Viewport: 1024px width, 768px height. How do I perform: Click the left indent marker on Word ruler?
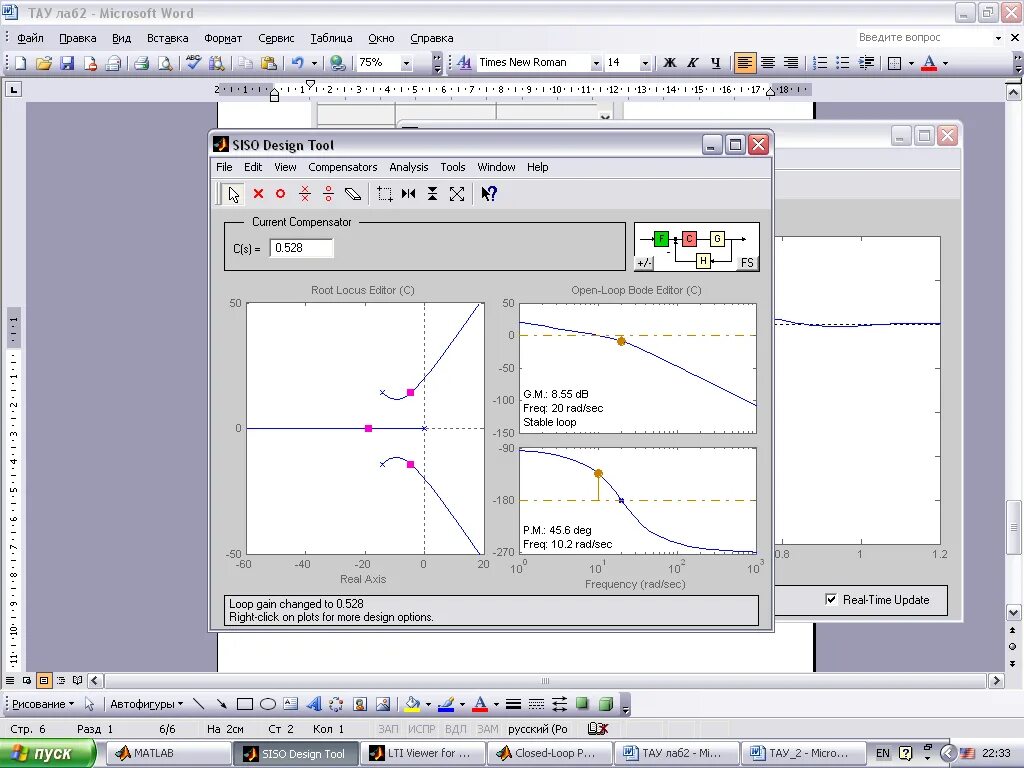coord(274,96)
